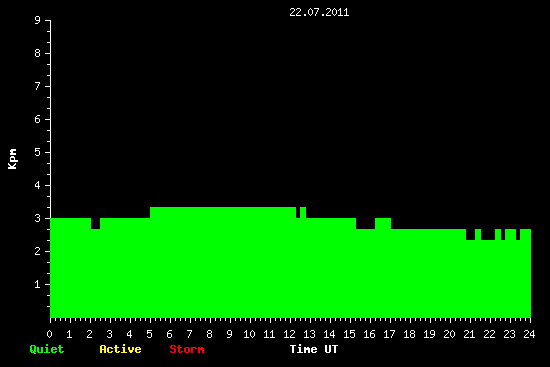The height and width of the screenshot is (367, 550).
Task: Select hour 0 on time axis
Action: (49, 334)
